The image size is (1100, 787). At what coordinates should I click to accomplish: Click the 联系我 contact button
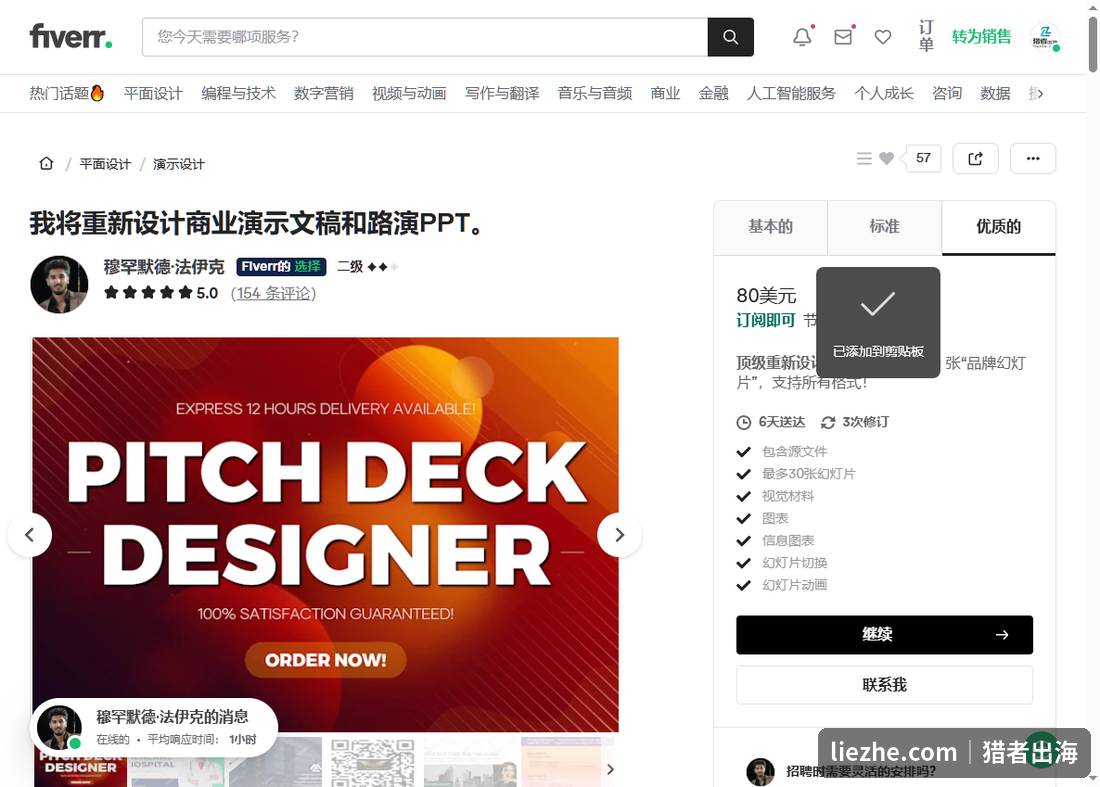coord(885,685)
